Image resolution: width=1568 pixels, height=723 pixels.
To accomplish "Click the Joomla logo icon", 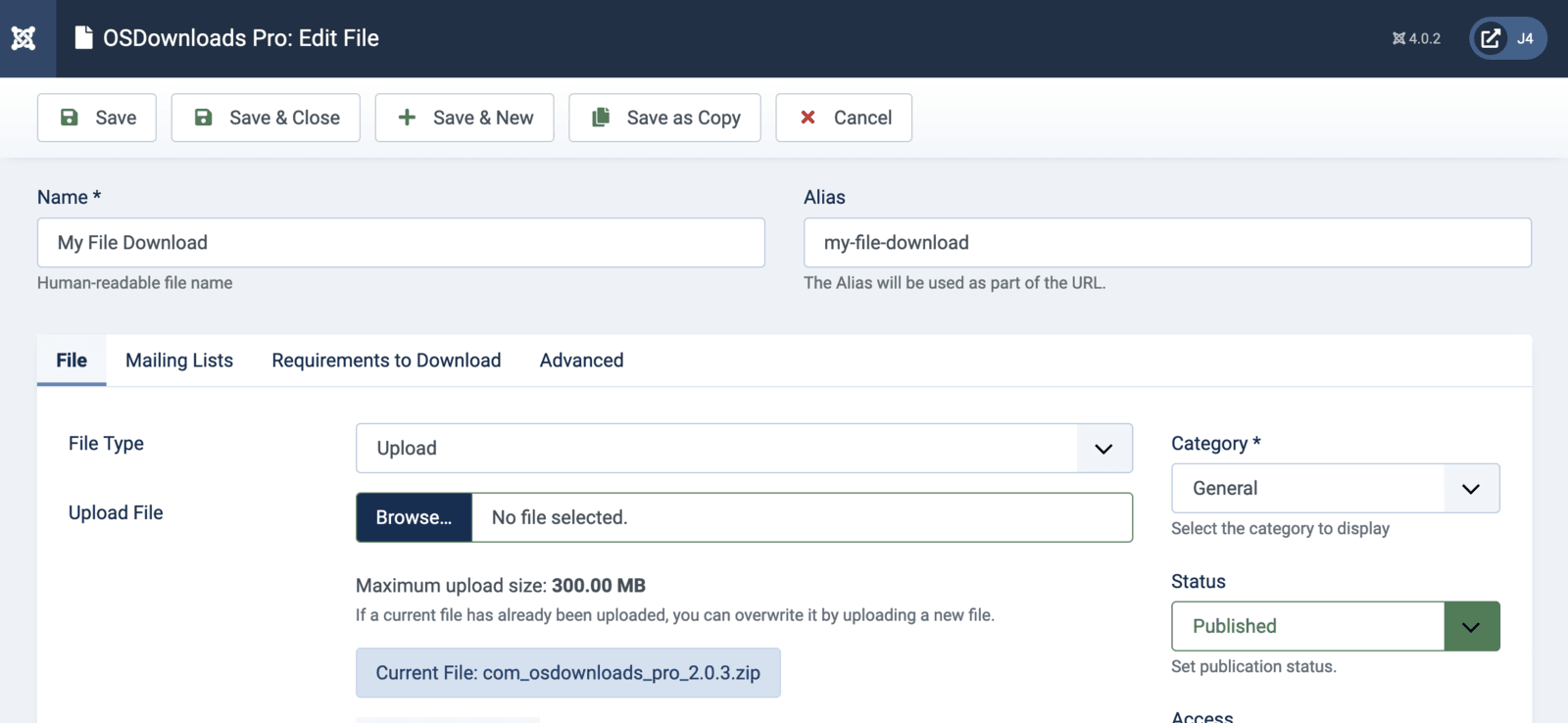I will (x=24, y=38).
